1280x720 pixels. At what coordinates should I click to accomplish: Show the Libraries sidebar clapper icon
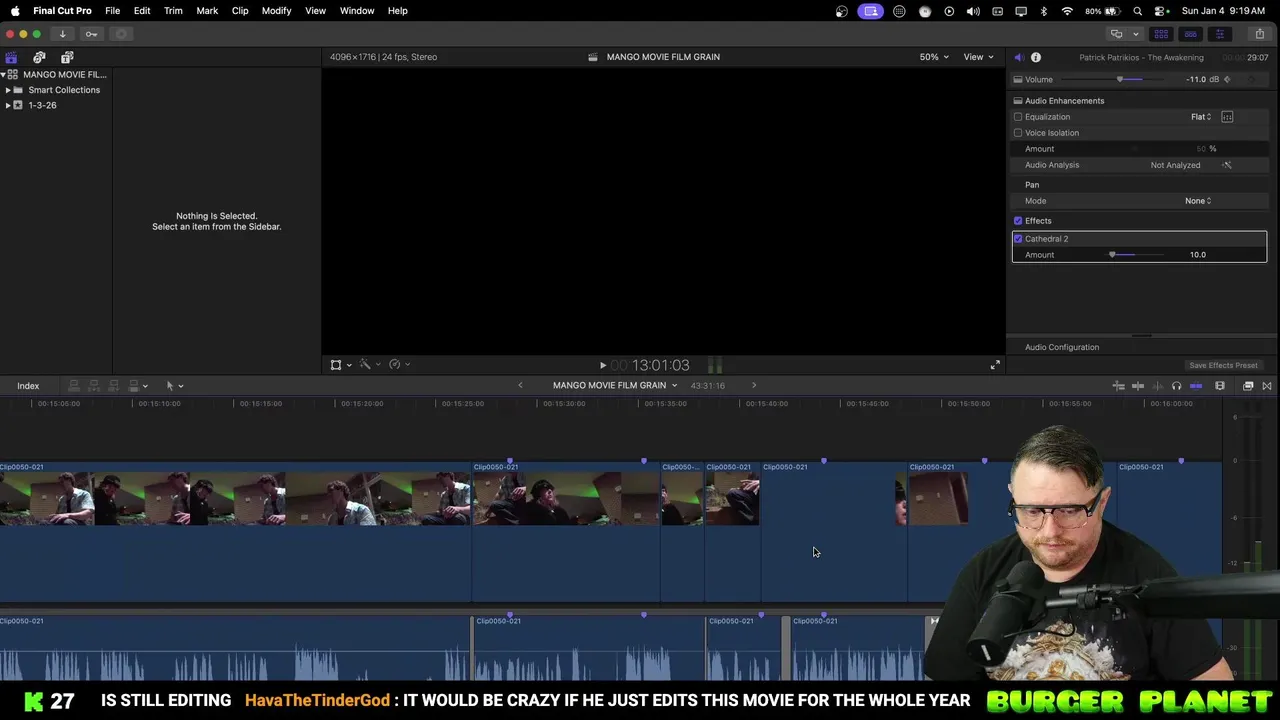(11, 57)
